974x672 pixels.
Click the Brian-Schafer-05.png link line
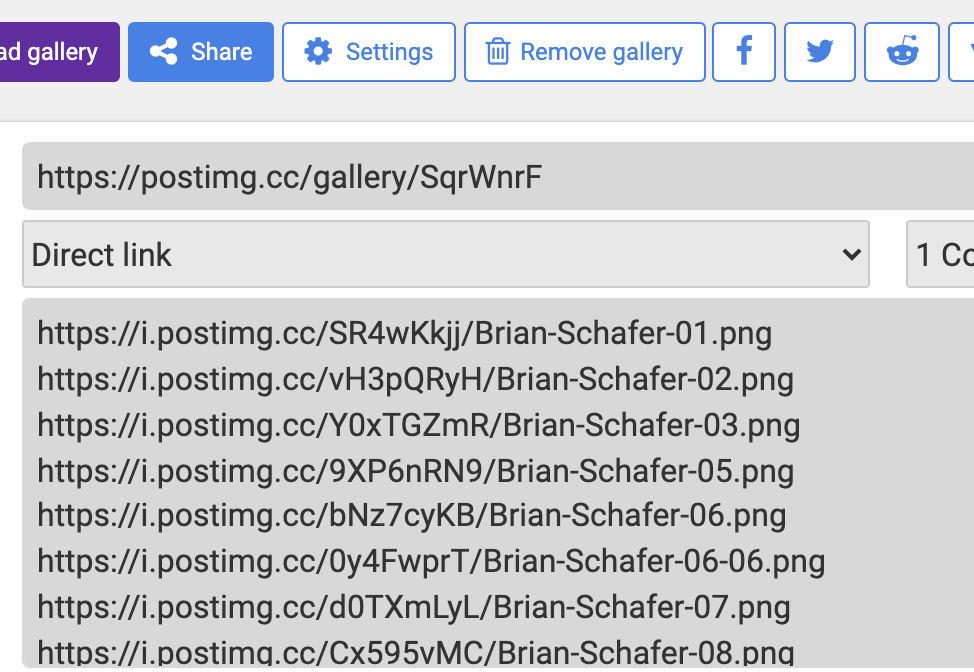click(x=415, y=471)
